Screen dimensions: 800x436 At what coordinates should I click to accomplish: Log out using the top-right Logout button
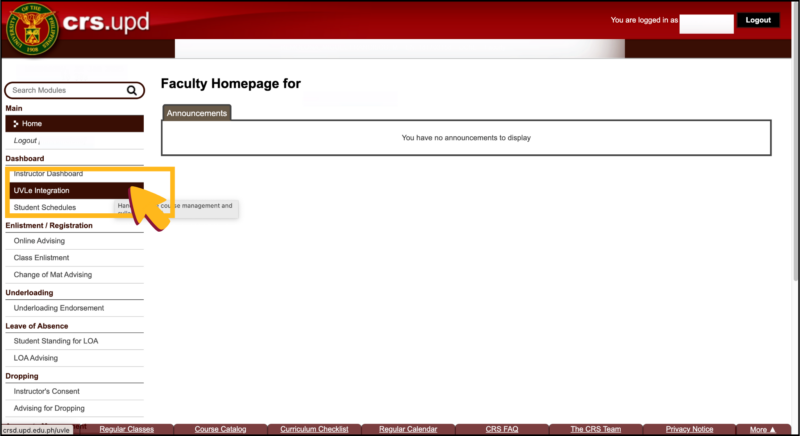pyautogui.click(x=758, y=20)
